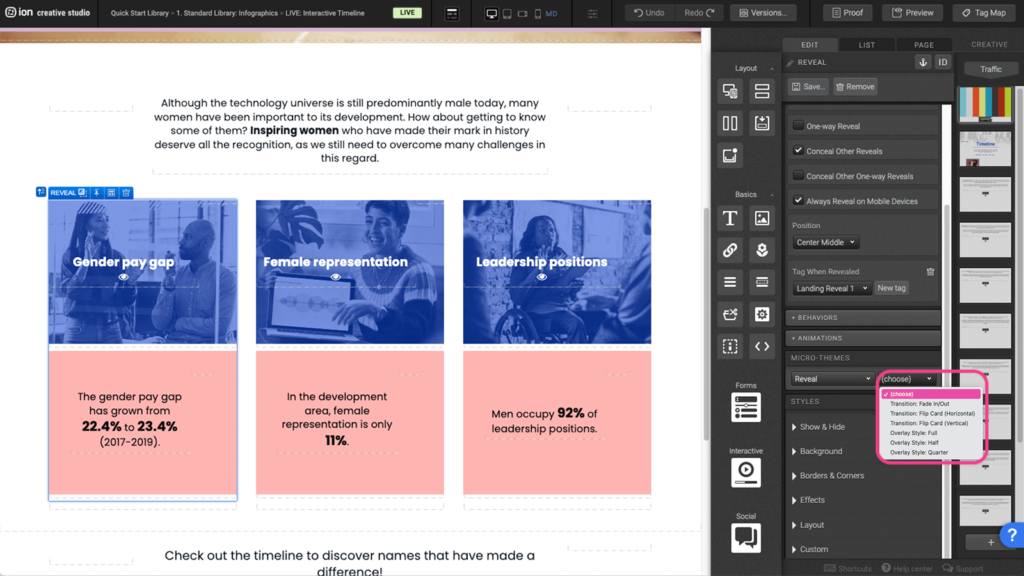1024x576 pixels.
Task: Switch to landscape tablet preview
Action: coord(522,13)
